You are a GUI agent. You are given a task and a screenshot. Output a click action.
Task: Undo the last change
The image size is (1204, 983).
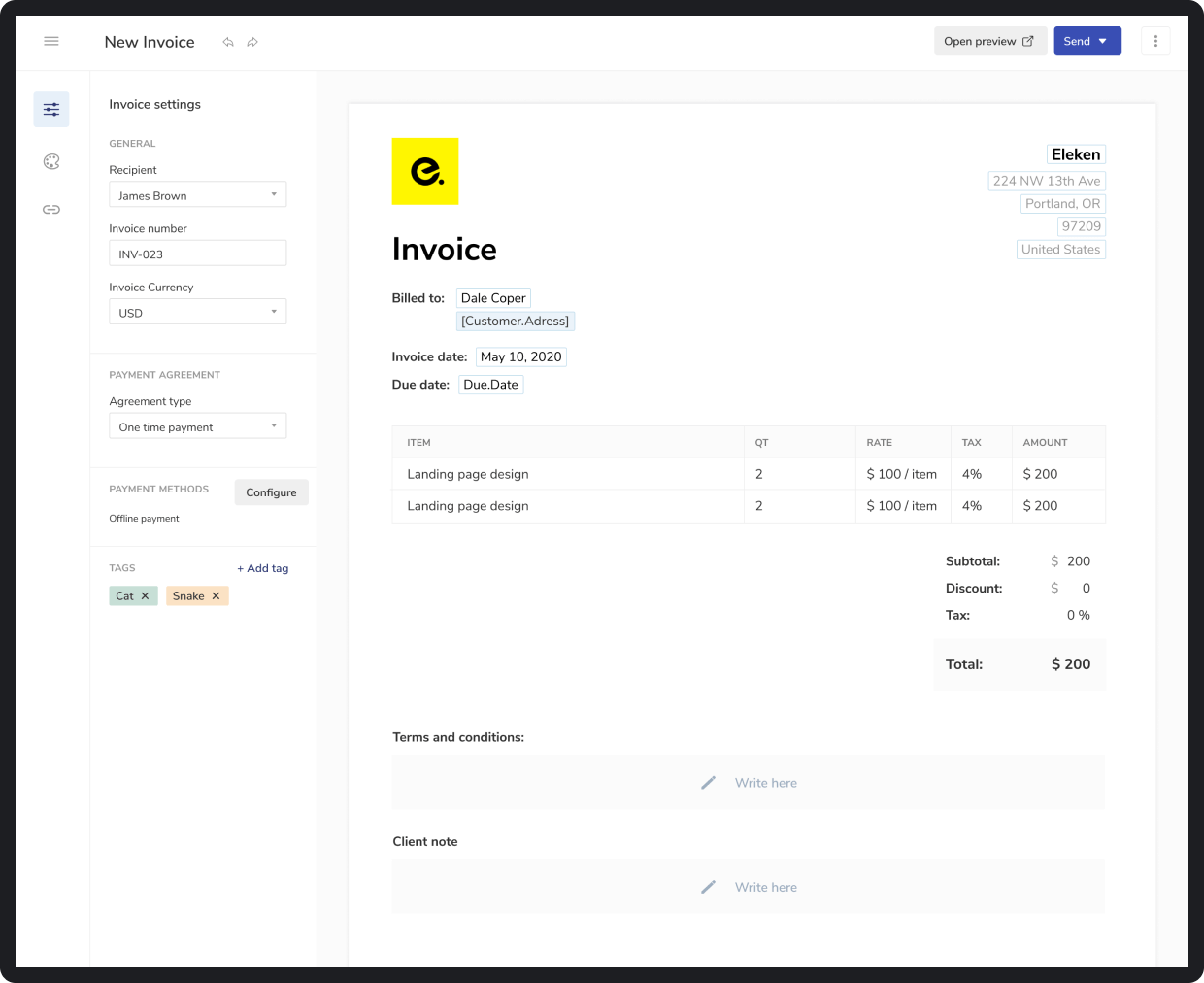[228, 42]
